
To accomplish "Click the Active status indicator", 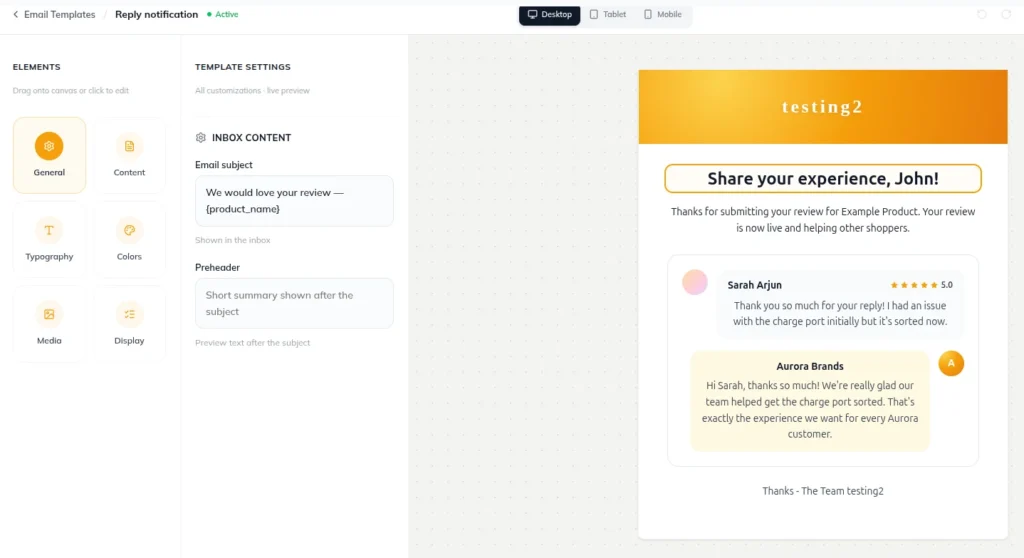I will tap(223, 14).
